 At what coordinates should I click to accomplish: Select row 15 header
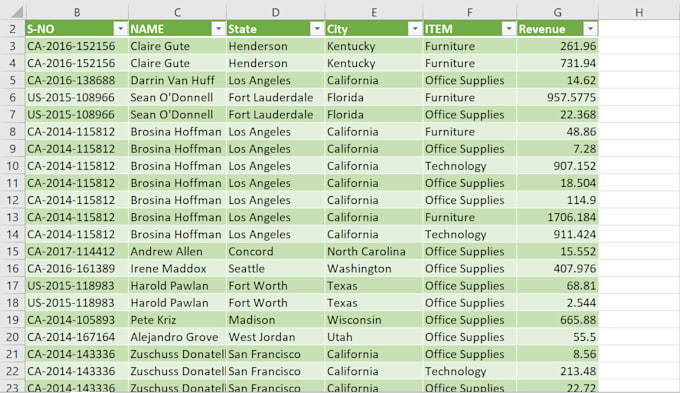point(13,251)
